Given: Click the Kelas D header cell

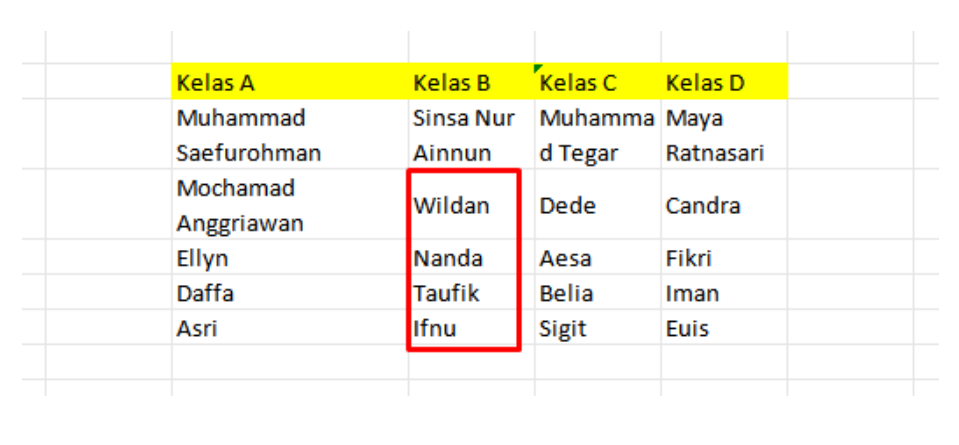Looking at the screenshot, I should [724, 83].
